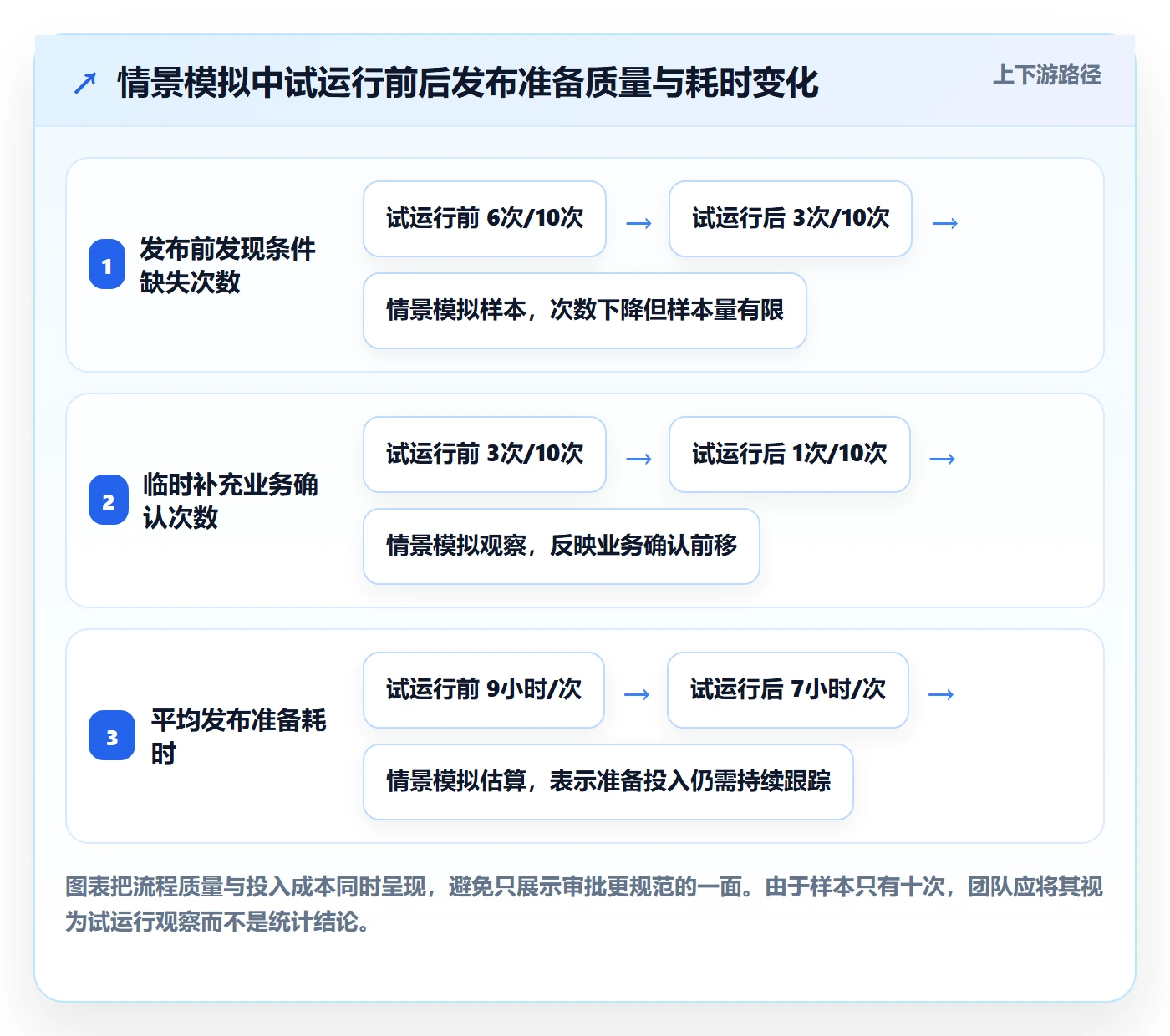The width and height of the screenshot is (1170, 1036).
Task: Click 情景模拟观察，反映业务确认前移 box
Action: (x=562, y=546)
